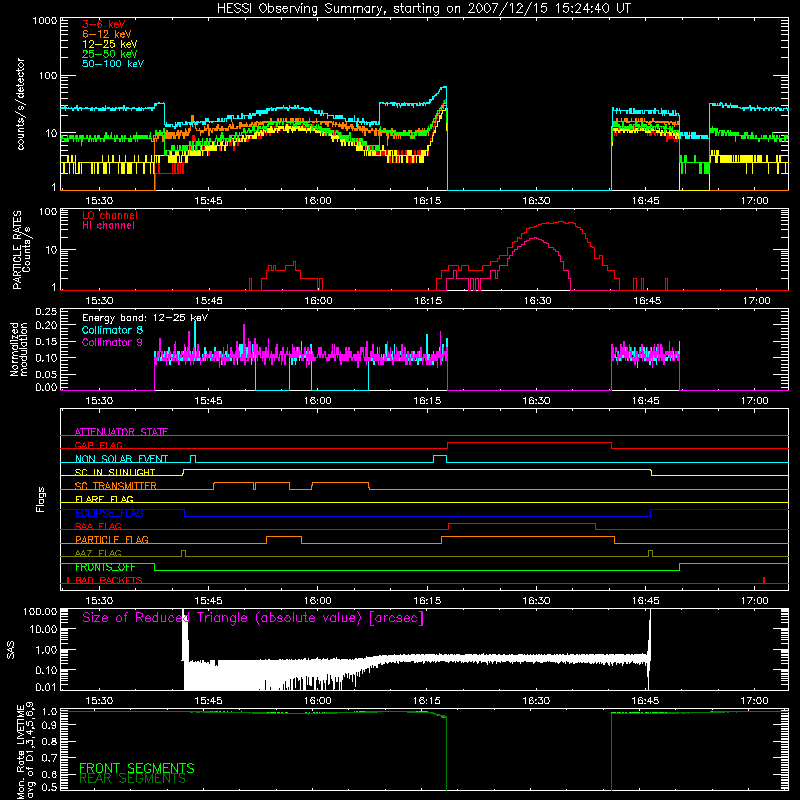Click the 1000 value on the counts axis
The image size is (800, 800).
44,21
